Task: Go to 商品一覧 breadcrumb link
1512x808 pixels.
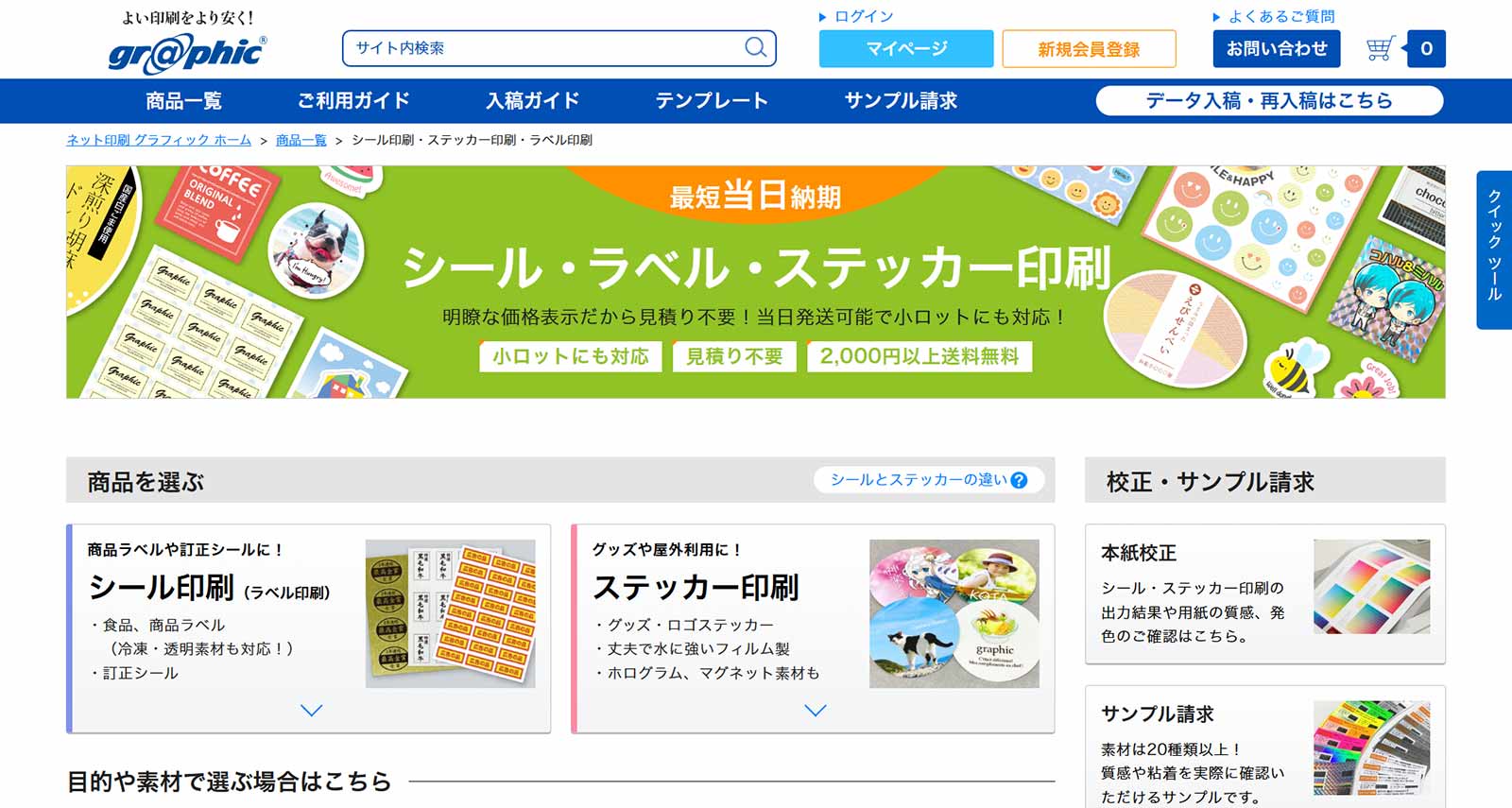Action: coord(301,140)
